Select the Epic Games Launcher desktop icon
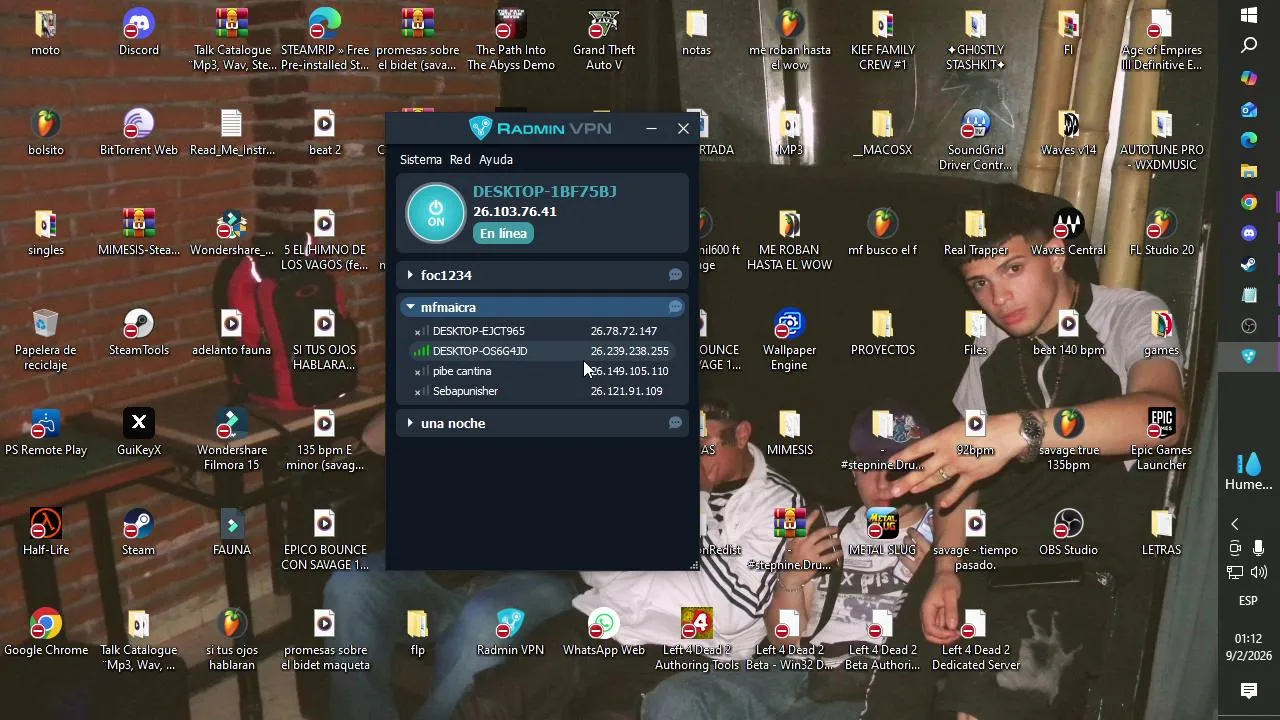This screenshot has width=1280, height=720. coord(1162,440)
